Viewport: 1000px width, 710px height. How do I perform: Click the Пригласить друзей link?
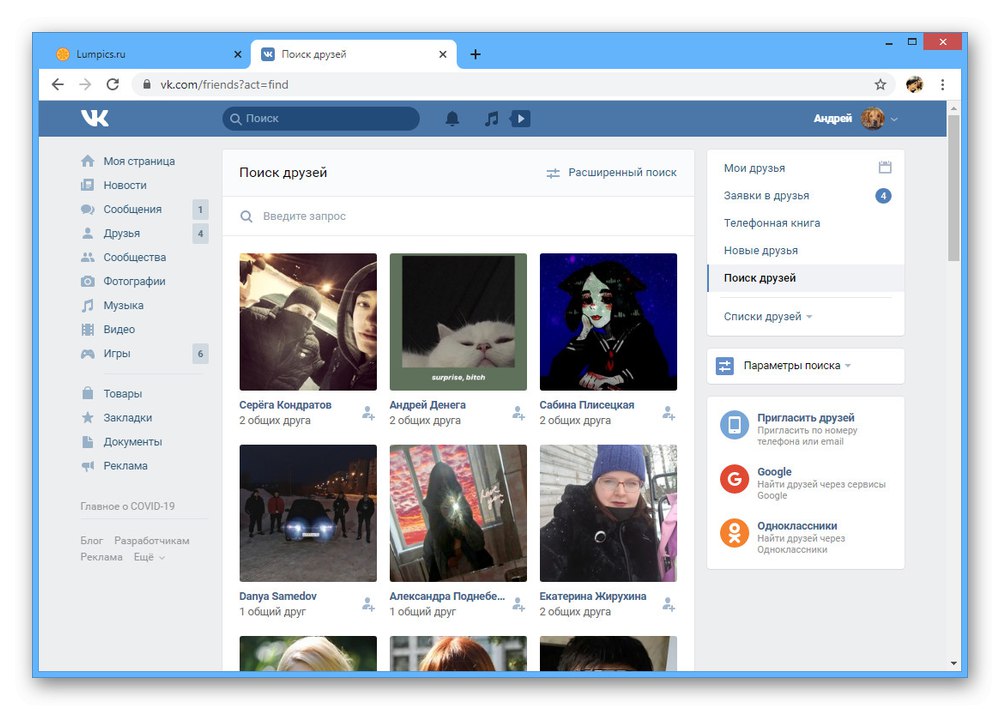point(805,418)
